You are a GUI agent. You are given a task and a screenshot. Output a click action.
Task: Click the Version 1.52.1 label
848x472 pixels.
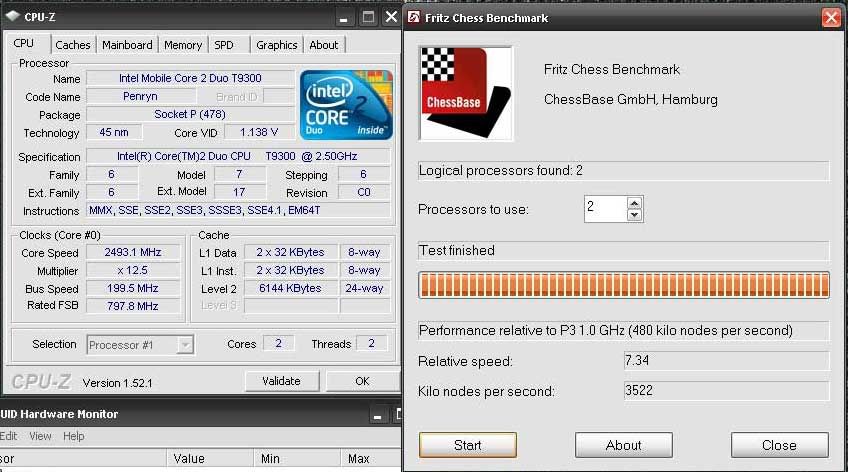117,383
